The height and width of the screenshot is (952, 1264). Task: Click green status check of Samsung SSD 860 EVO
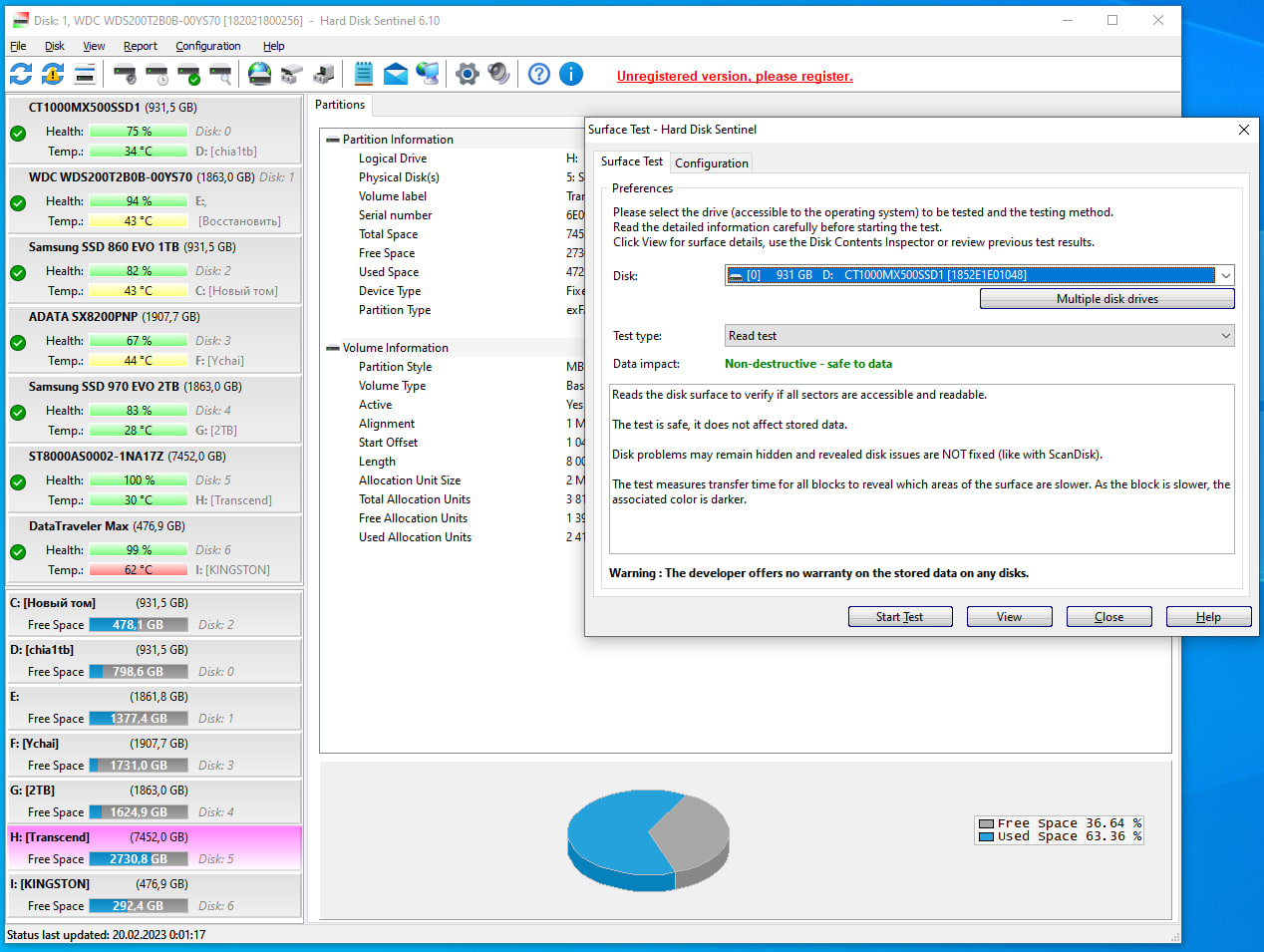(18, 272)
